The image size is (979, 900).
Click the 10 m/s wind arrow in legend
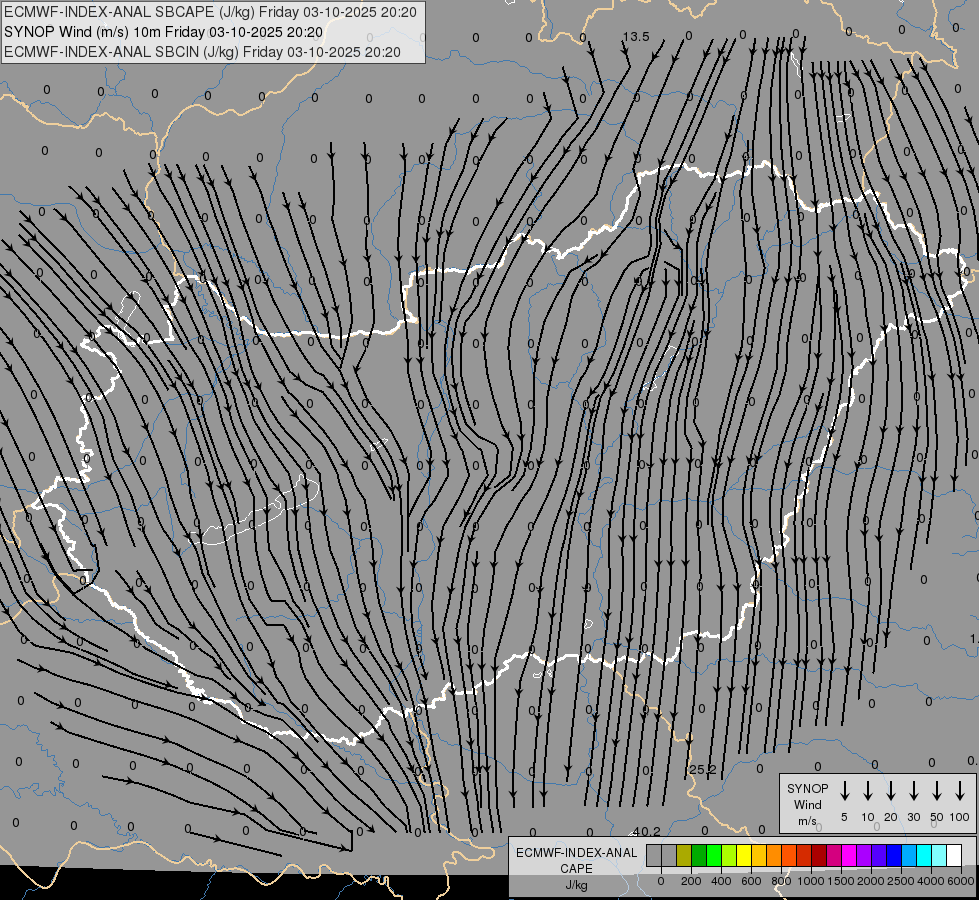(x=867, y=791)
